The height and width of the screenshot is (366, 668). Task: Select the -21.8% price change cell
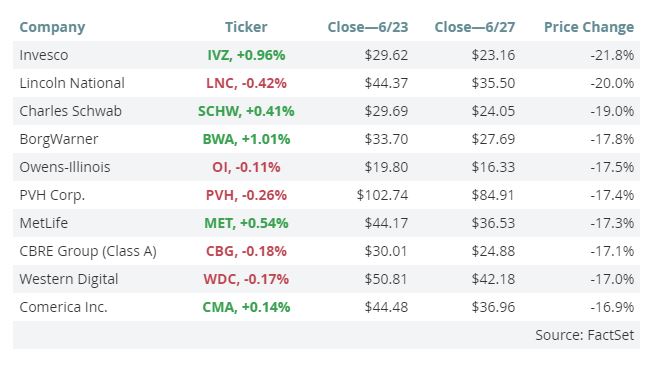coord(612,55)
